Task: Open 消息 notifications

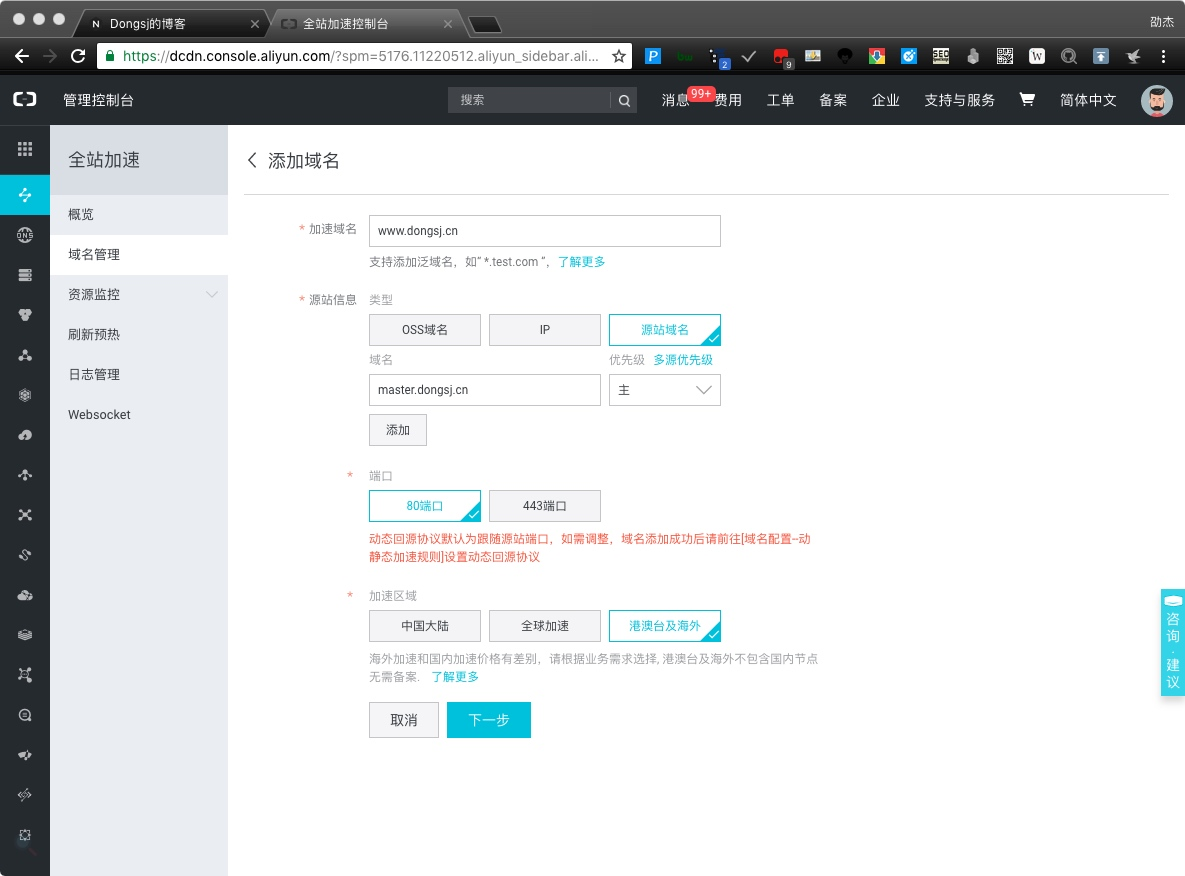Action: point(675,100)
